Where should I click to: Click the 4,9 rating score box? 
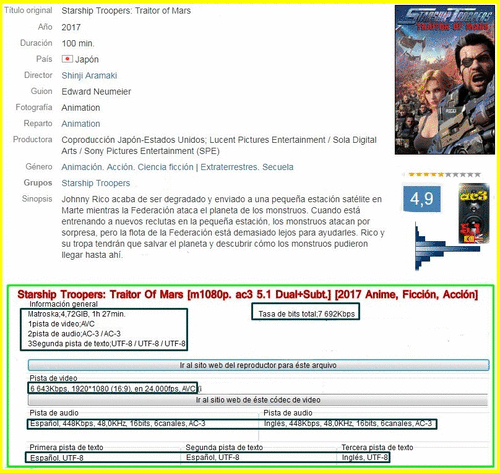(x=422, y=199)
